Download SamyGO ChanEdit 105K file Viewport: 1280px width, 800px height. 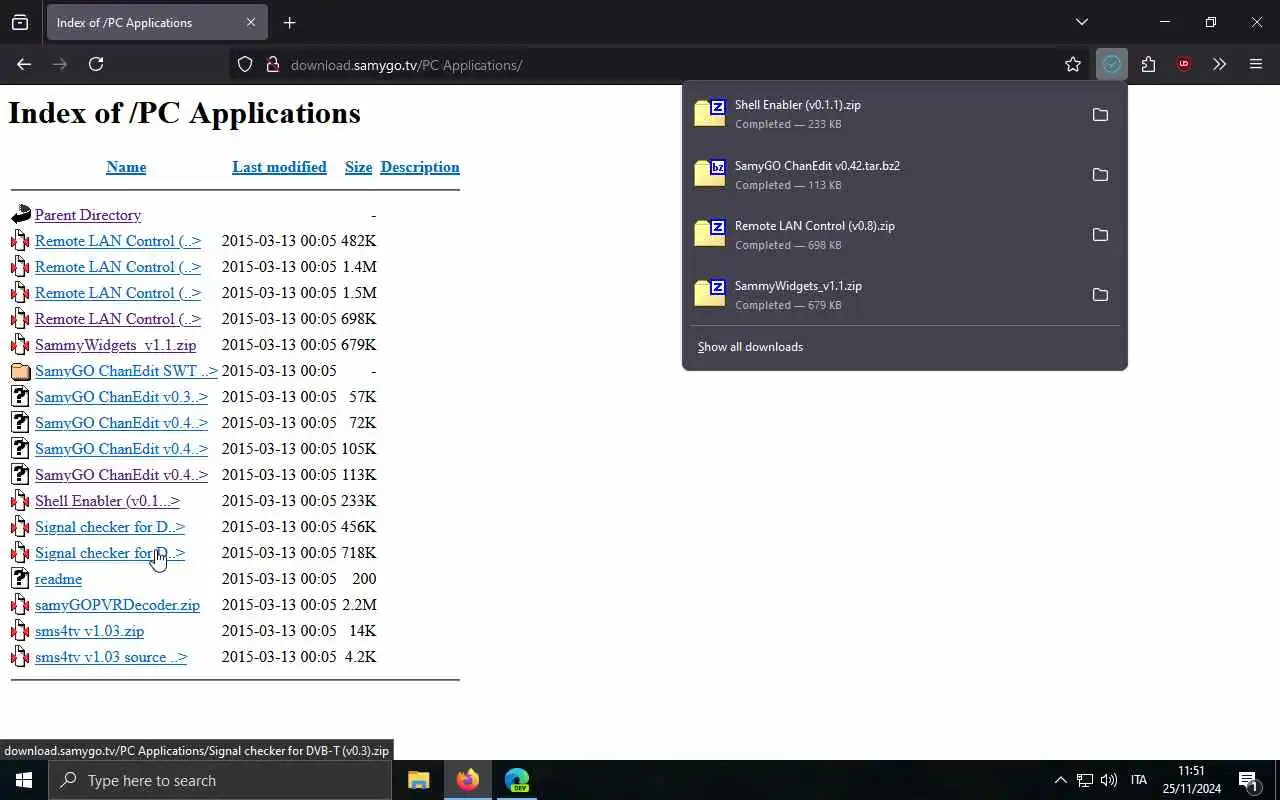[x=121, y=449]
